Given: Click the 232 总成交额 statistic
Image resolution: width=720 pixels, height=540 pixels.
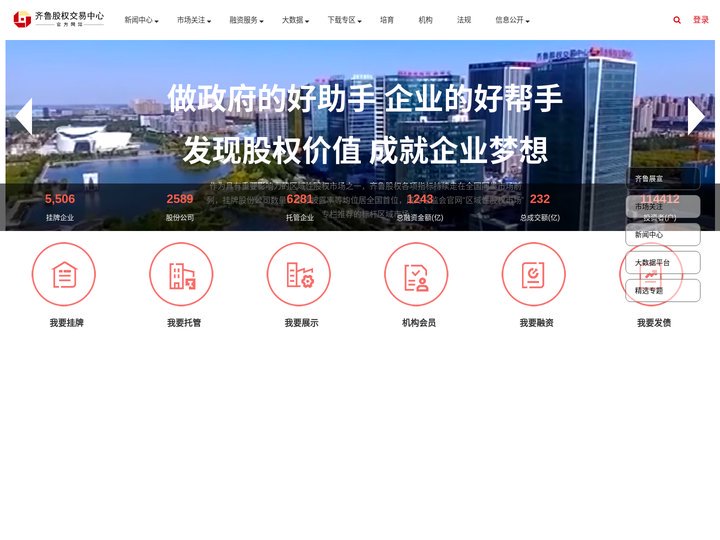Looking at the screenshot, I should [540, 208].
